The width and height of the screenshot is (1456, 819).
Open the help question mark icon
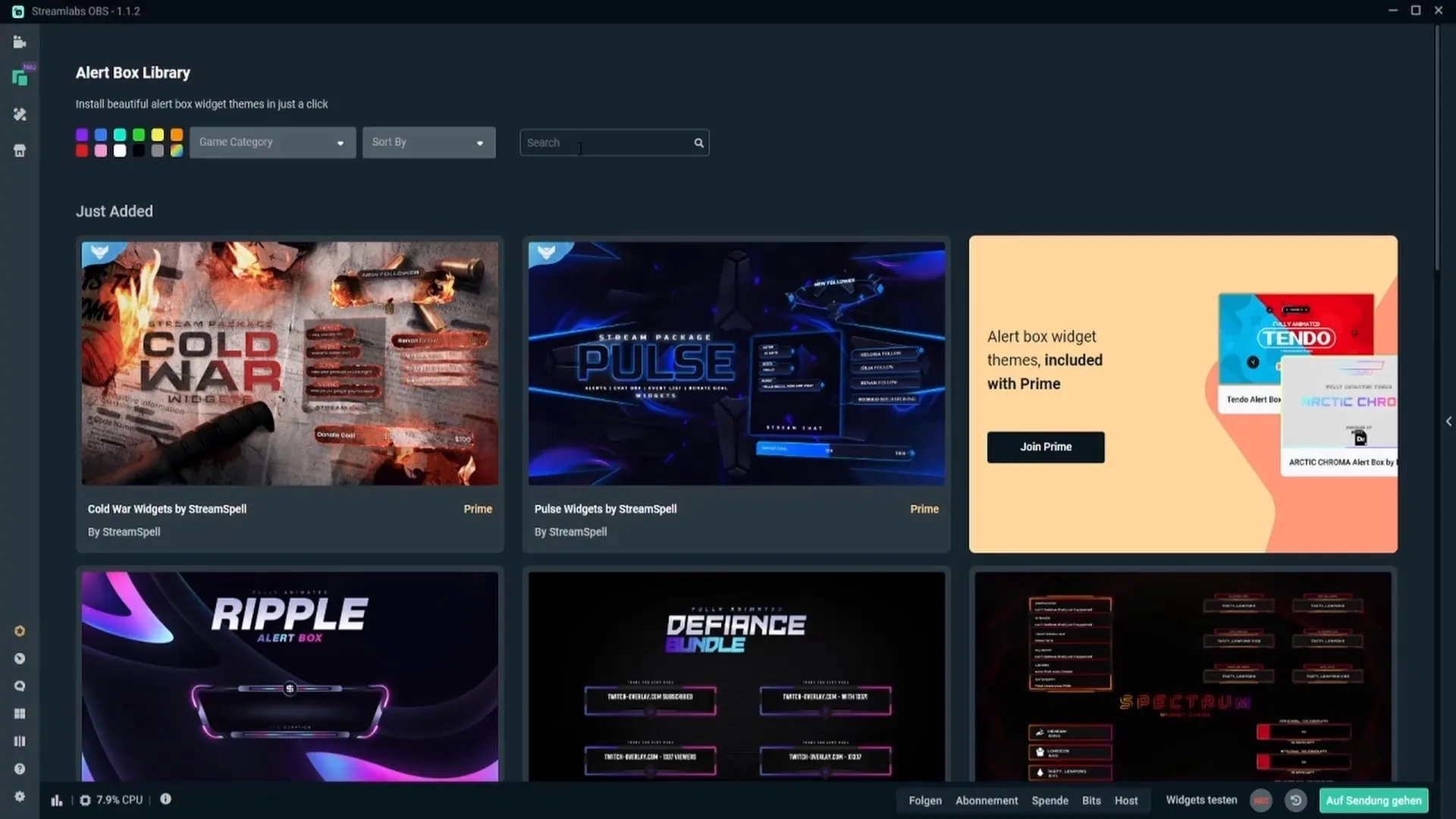click(20, 769)
